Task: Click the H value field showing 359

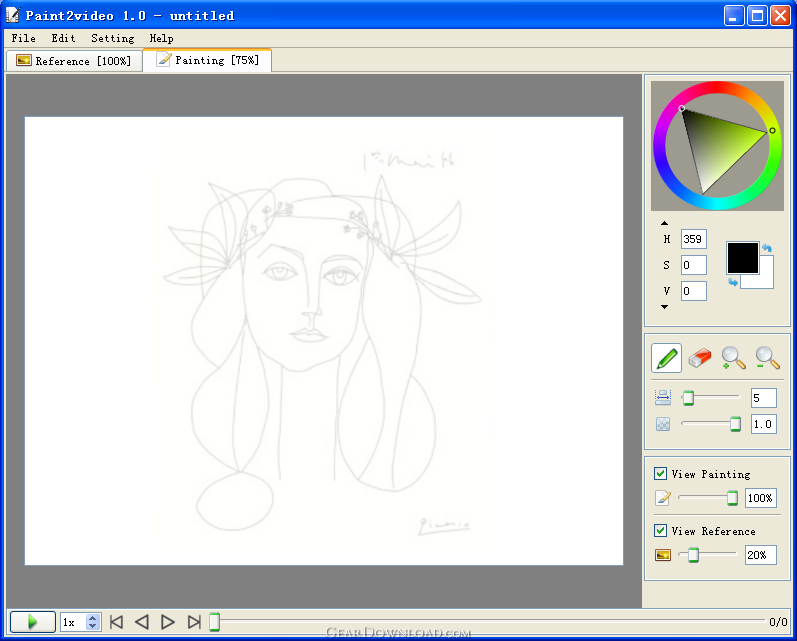Action: (694, 239)
